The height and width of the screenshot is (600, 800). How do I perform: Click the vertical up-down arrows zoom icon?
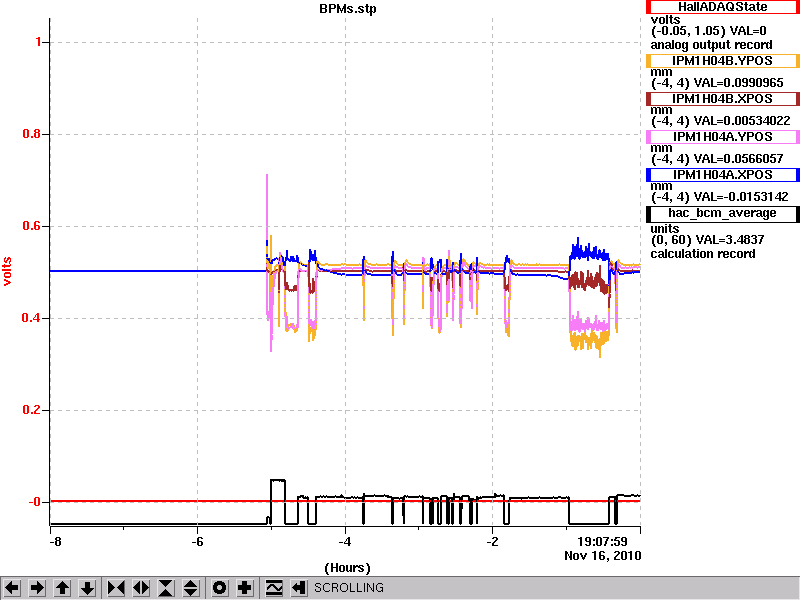click(x=191, y=588)
